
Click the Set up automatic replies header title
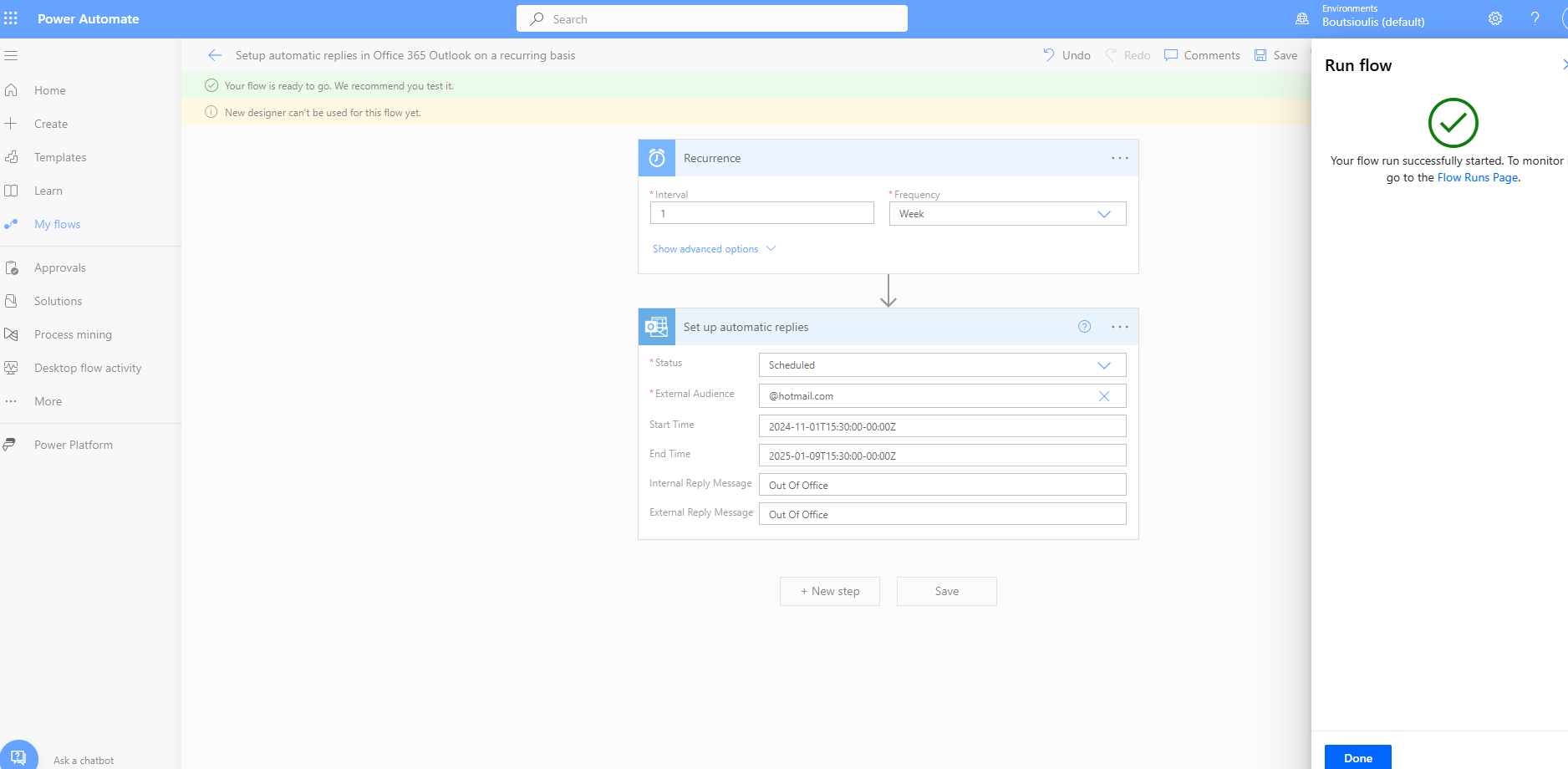tap(746, 327)
